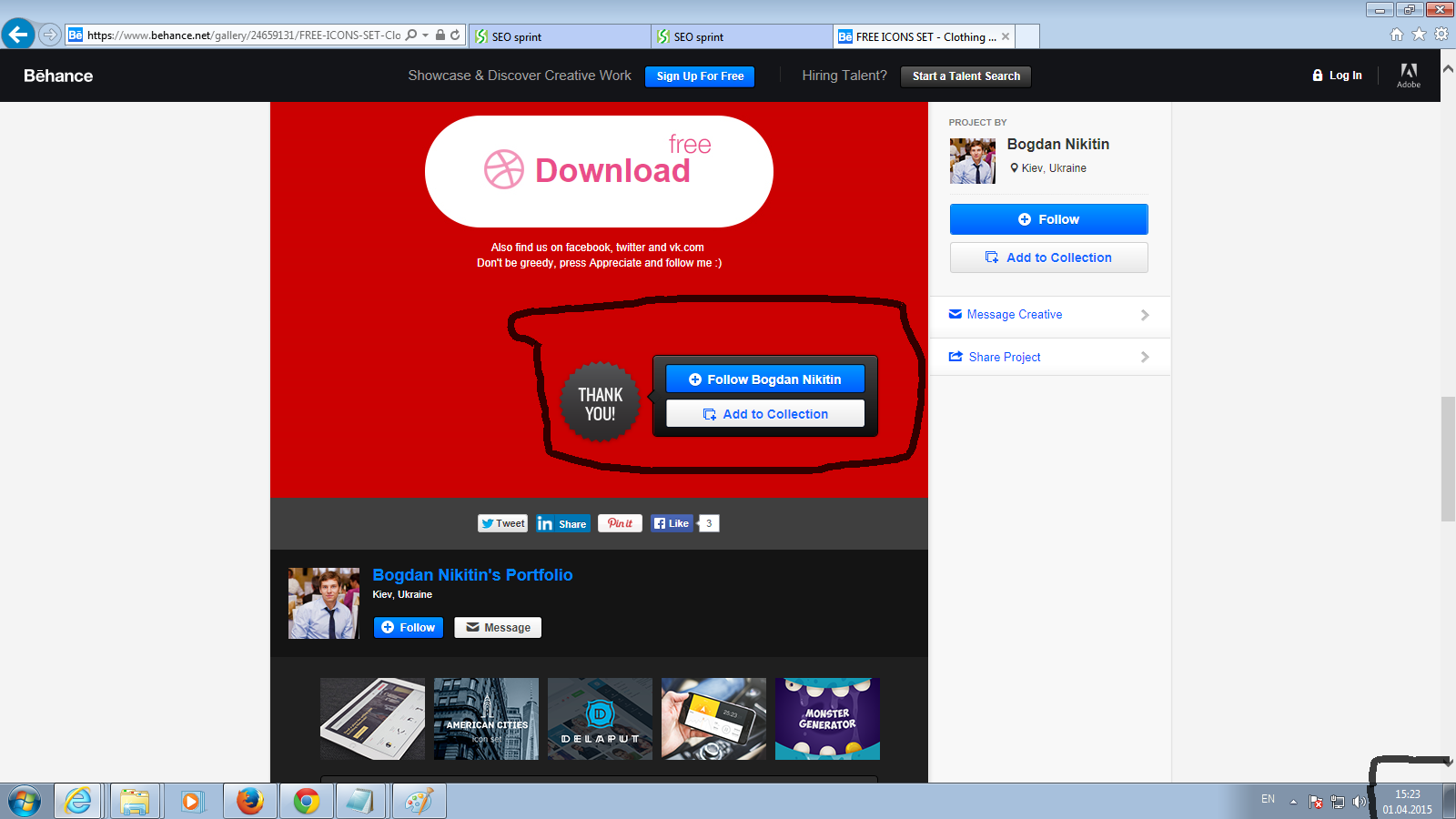
Task: Click the free Download dribbble button
Action: [x=599, y=171]
